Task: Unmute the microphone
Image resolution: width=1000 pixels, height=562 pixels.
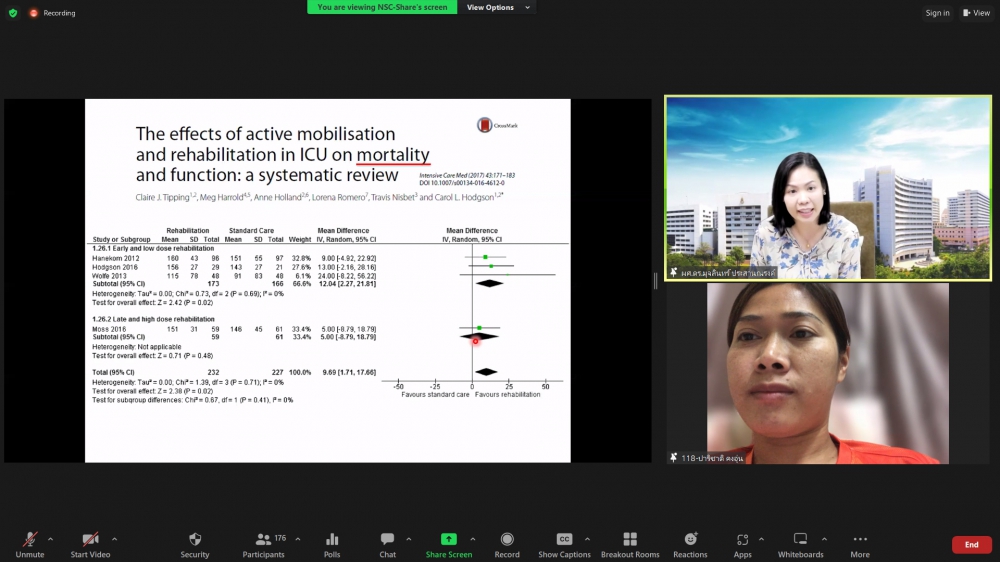Action: 30,540
